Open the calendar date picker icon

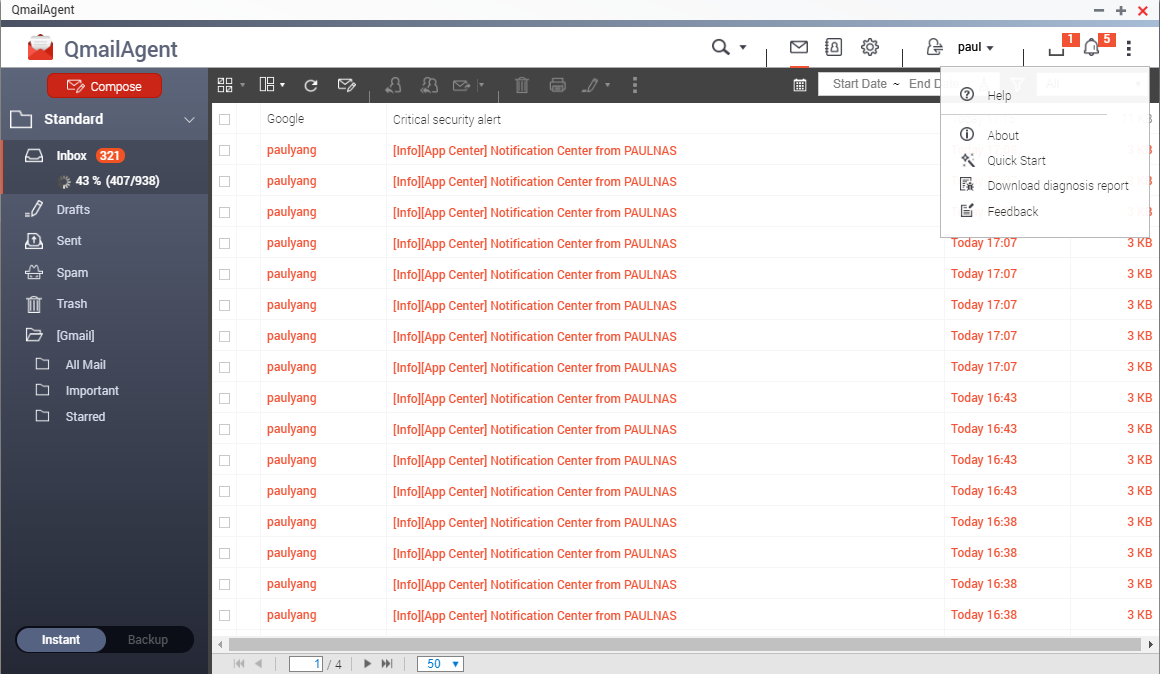[x=800, y=85]
